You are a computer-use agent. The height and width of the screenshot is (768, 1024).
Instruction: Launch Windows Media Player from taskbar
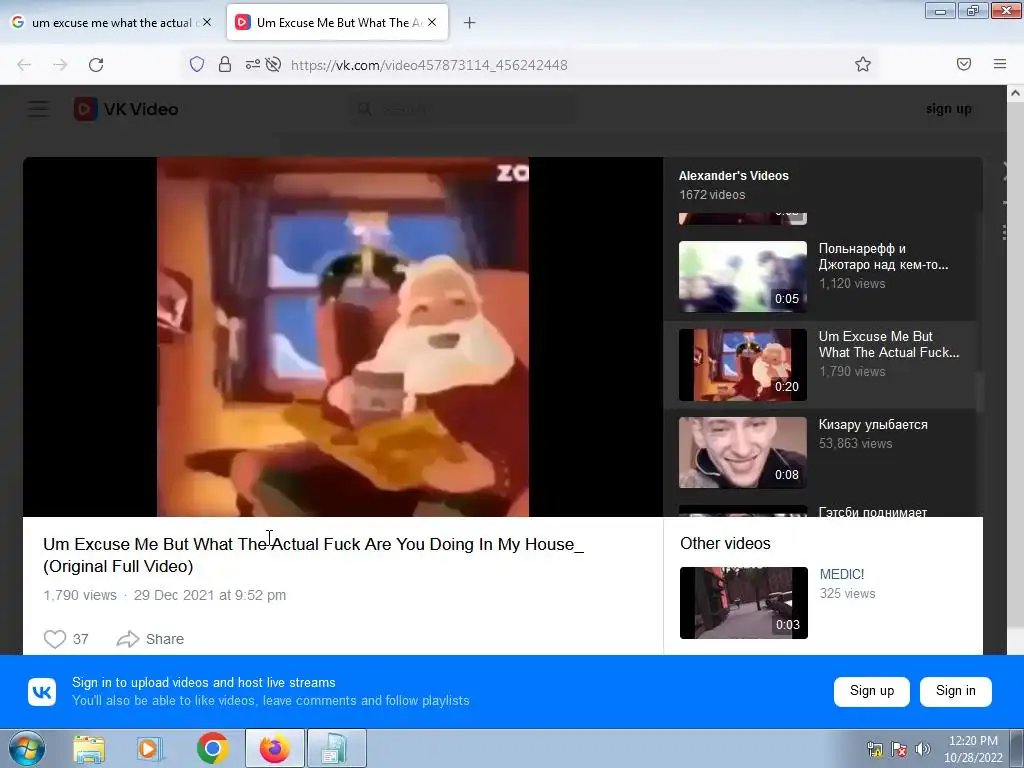pyautogui.click(x=150, y=749)
